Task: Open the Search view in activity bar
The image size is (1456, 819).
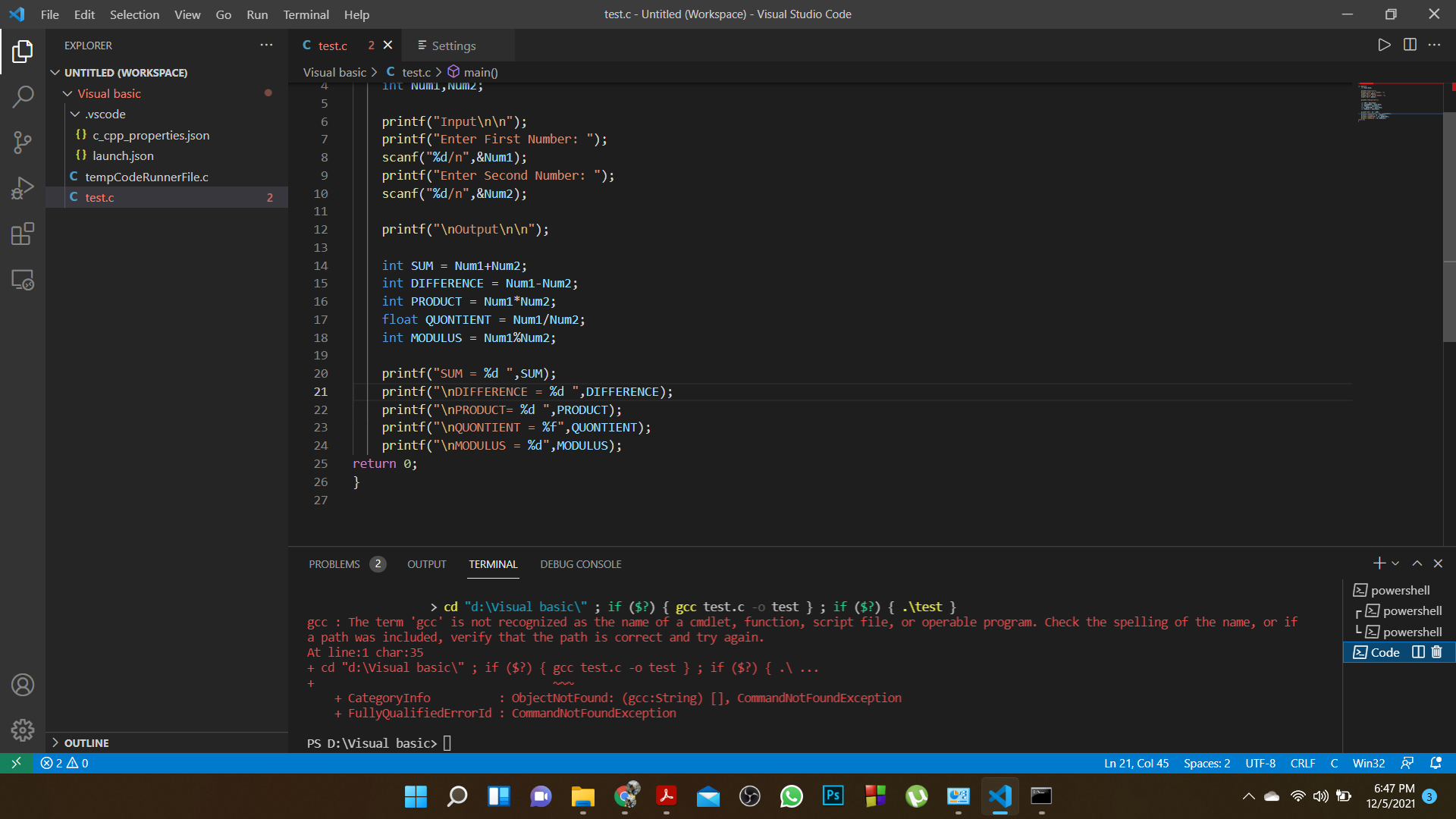Action: tap(23, 97)
